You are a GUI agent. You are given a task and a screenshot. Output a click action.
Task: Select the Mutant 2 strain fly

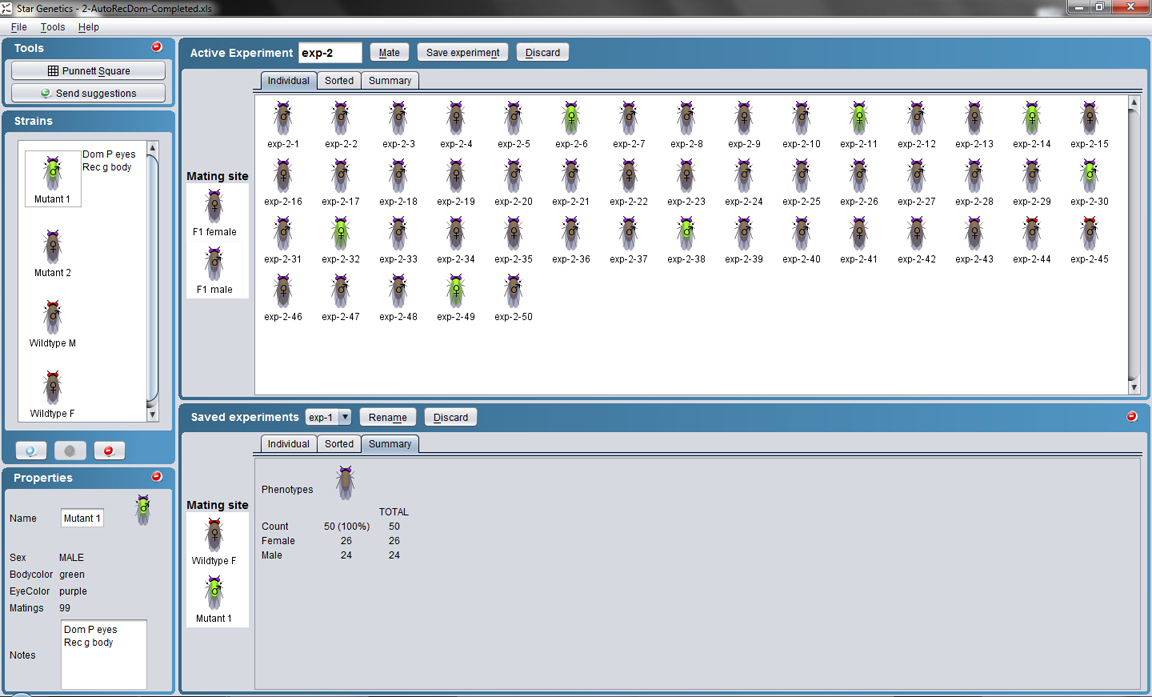[x=52, y=246]
